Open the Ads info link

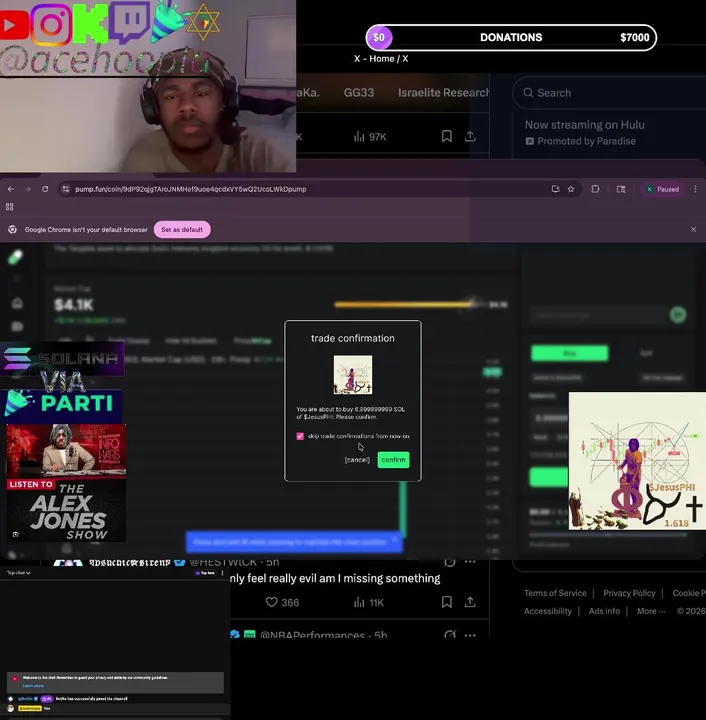tap(604, 611)
